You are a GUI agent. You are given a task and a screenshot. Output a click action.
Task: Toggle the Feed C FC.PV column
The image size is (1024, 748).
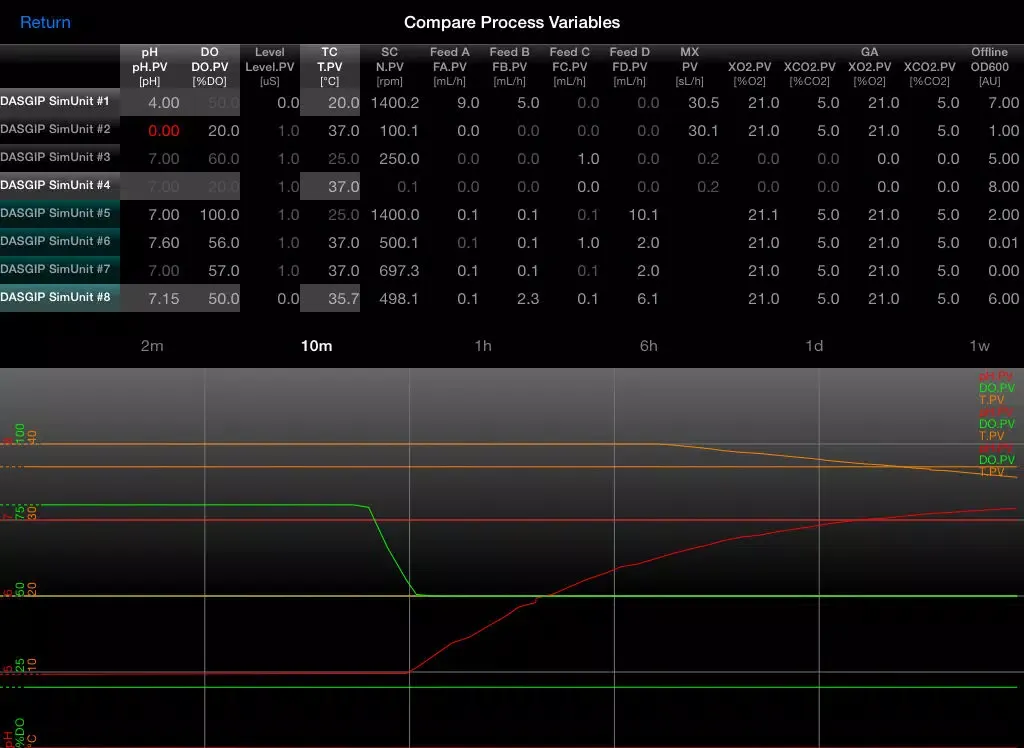(569, 67)
